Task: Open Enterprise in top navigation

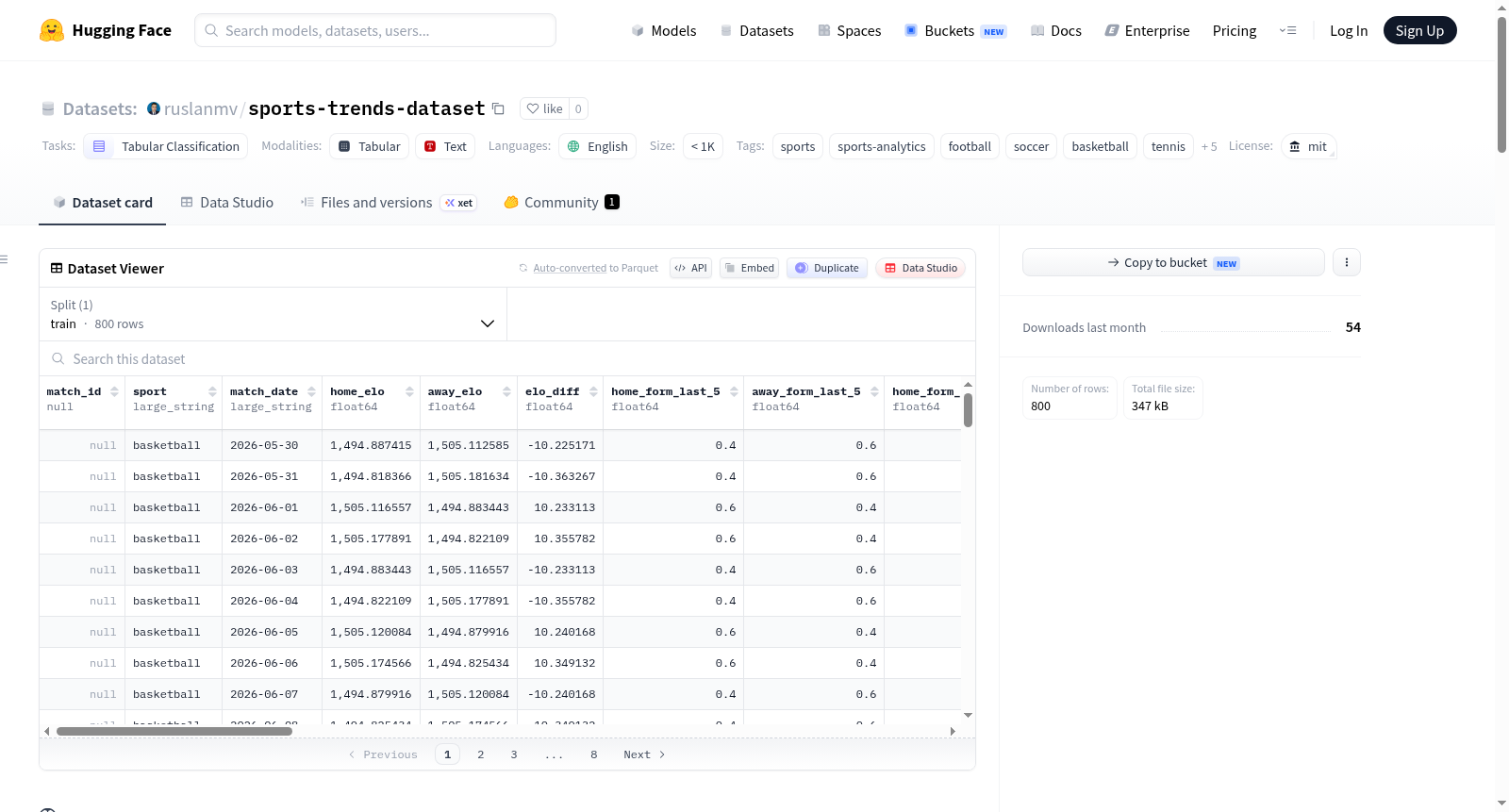Action: [1147, 30]
